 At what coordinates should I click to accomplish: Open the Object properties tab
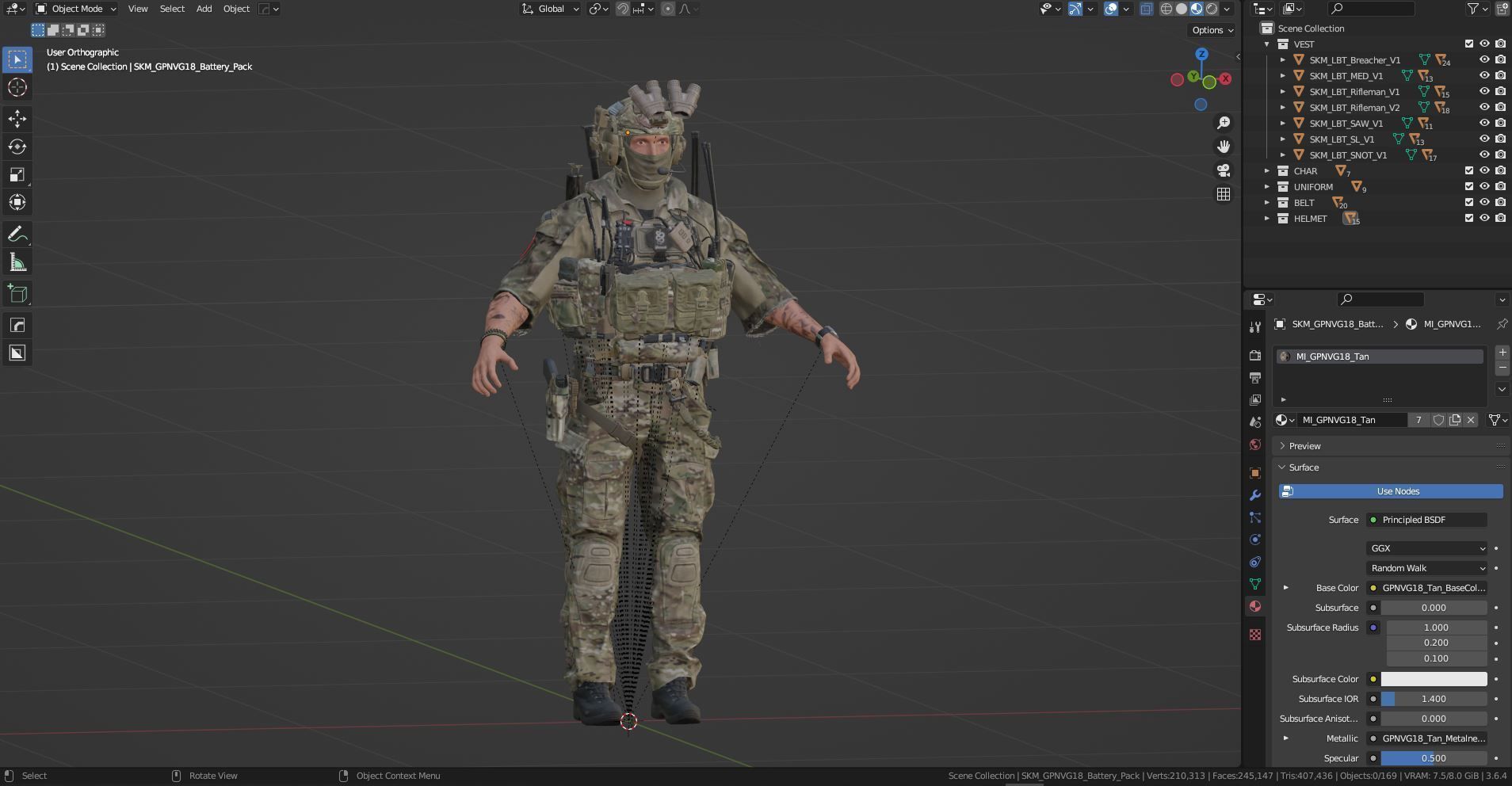1254,473
